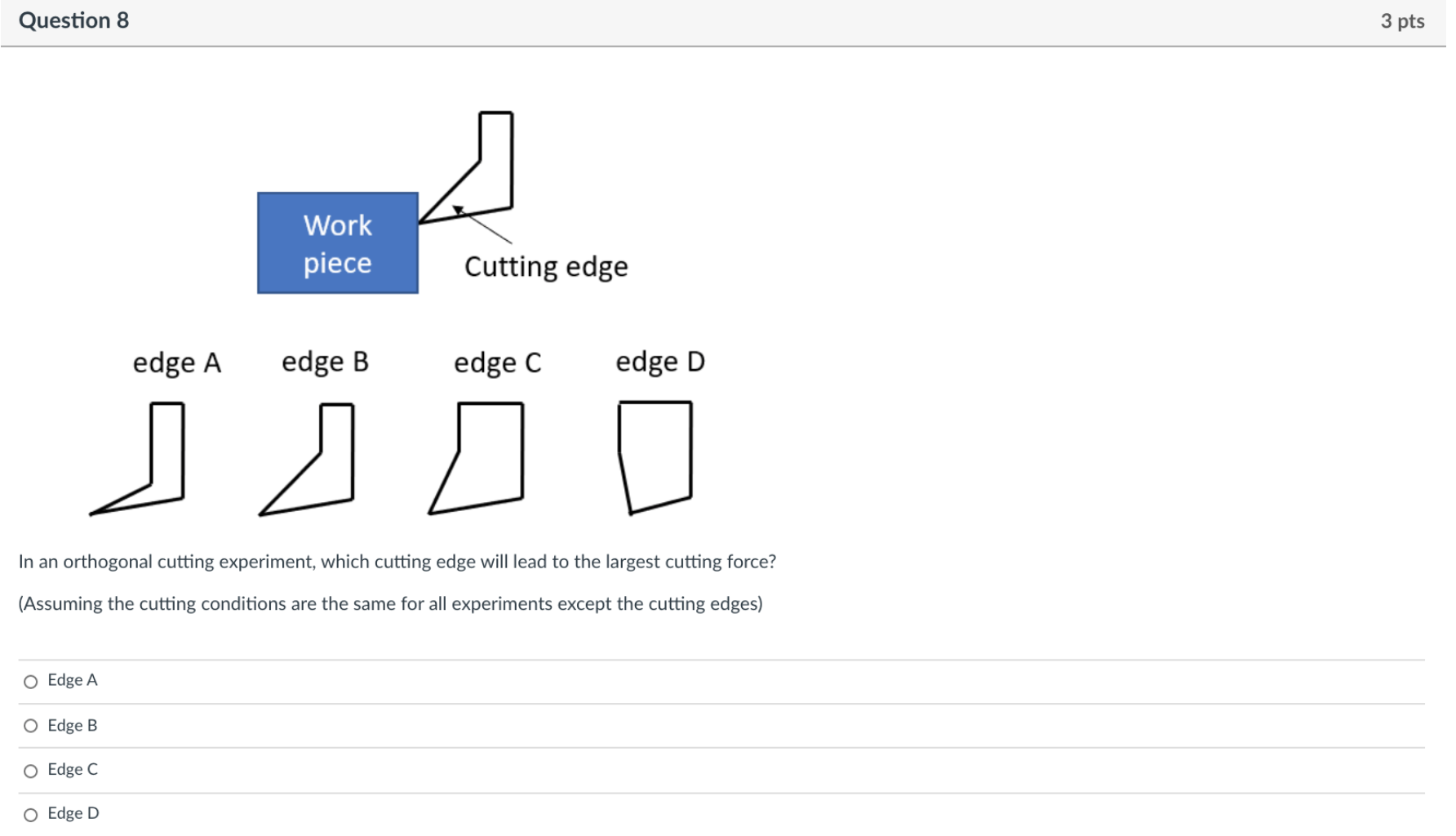Click the edge A label text
The height and width of the screenshot is (836, 1456).
point(178,362)
